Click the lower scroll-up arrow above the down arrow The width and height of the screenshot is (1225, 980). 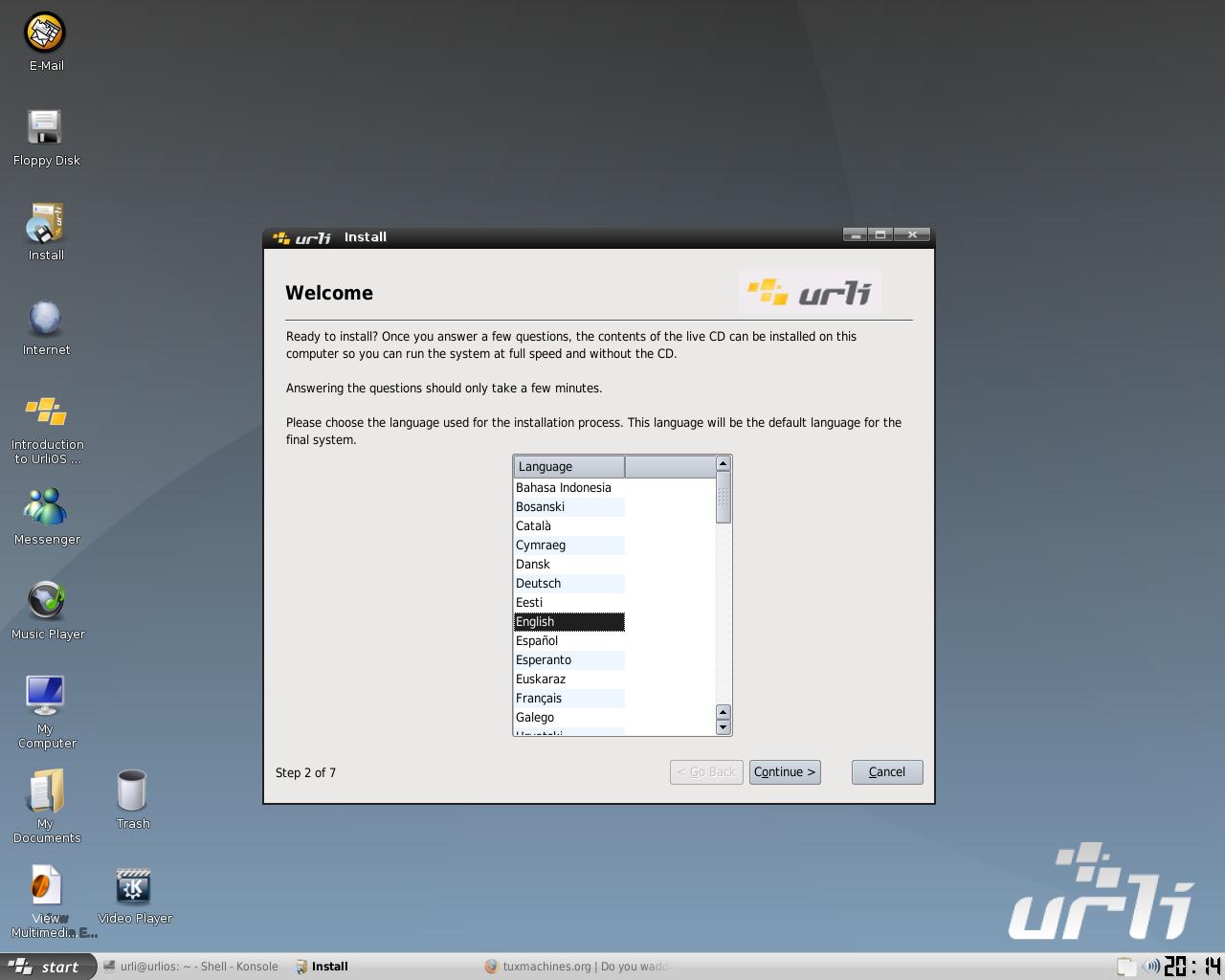tap(724, 713)
